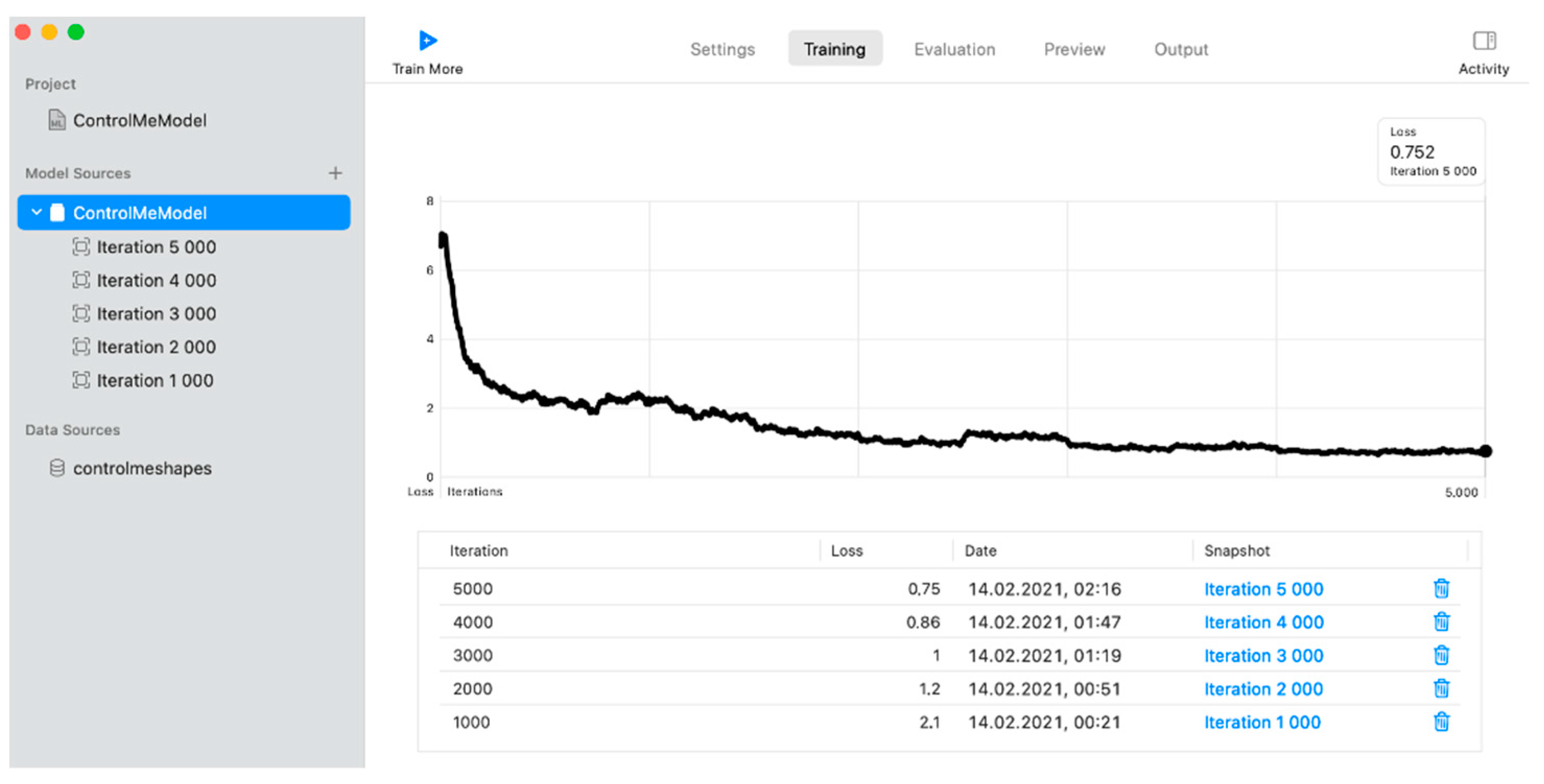Select ControlMeModel project file
The height and width of the screenshot is (784, 1544).
[x=139, y=121]
